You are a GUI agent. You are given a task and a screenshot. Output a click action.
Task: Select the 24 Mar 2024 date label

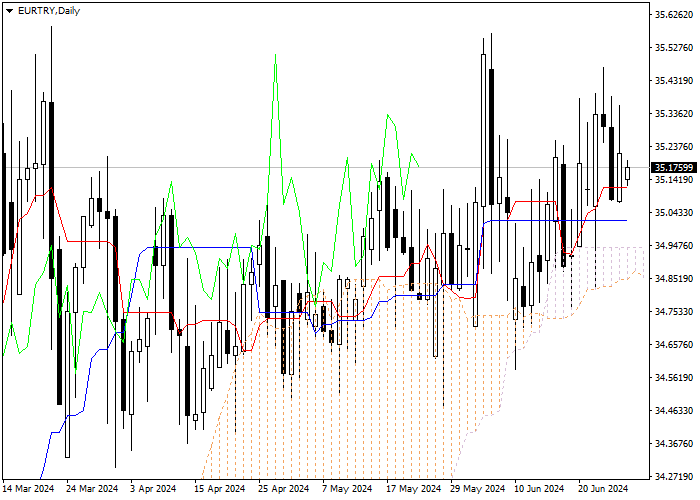92,489
